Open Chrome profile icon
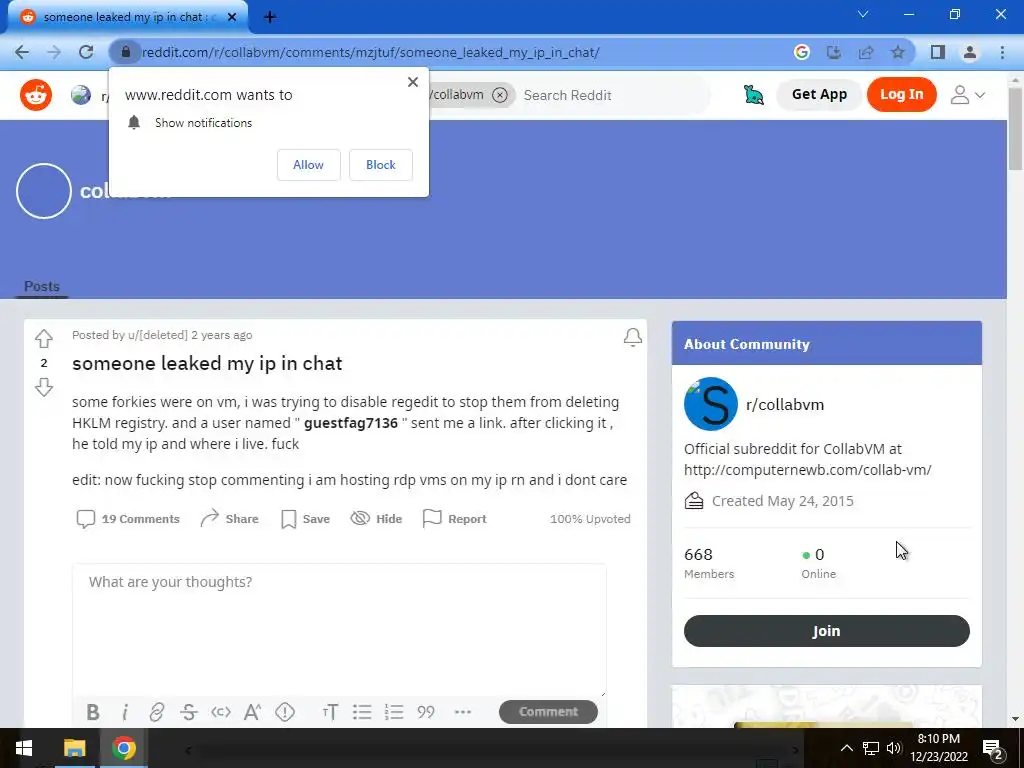Viewport: 1024px width, 768px height. pyautogui.click(x=970, y=52)
